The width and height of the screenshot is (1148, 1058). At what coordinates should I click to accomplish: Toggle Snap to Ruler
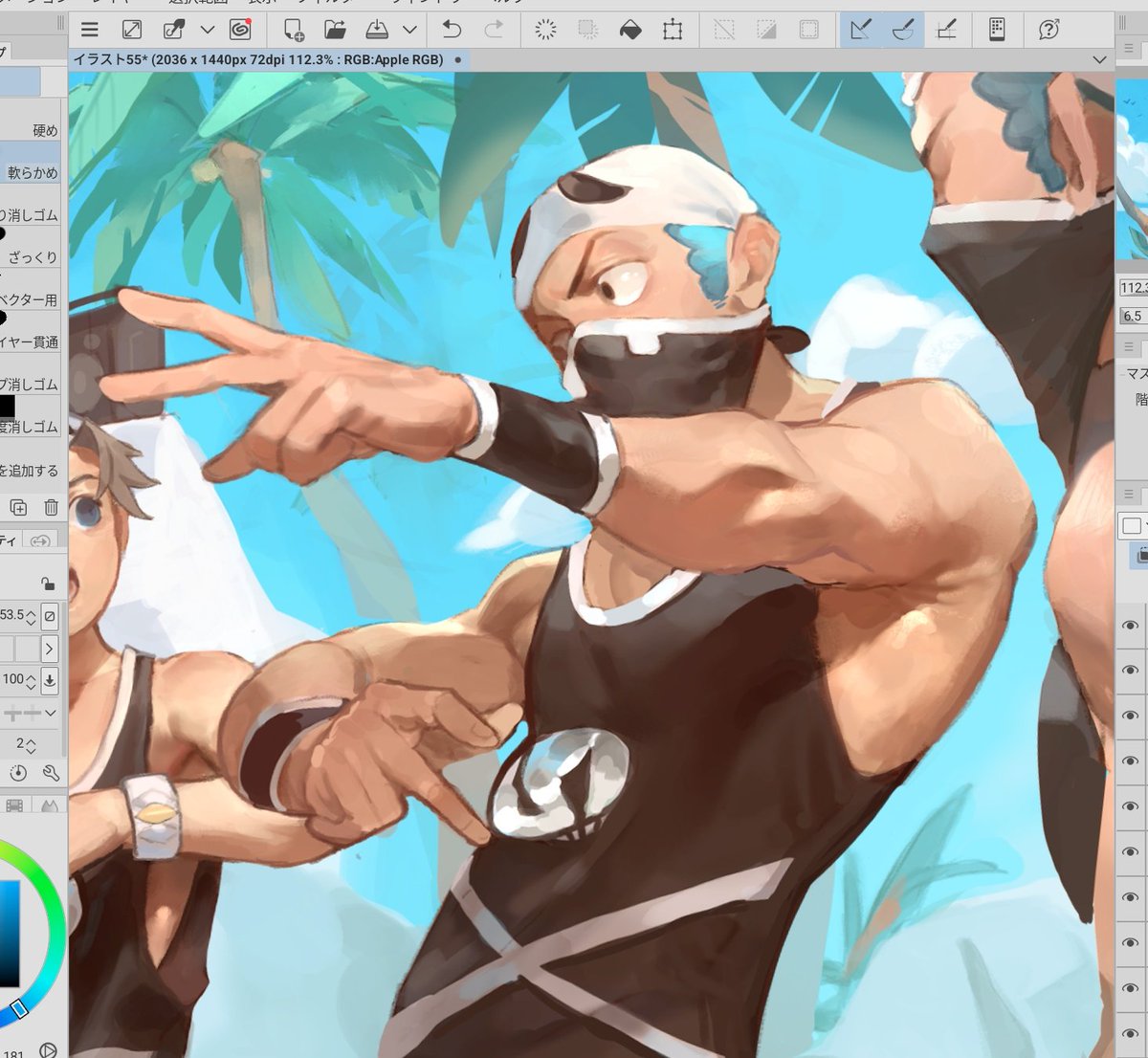tap(861, 30)
